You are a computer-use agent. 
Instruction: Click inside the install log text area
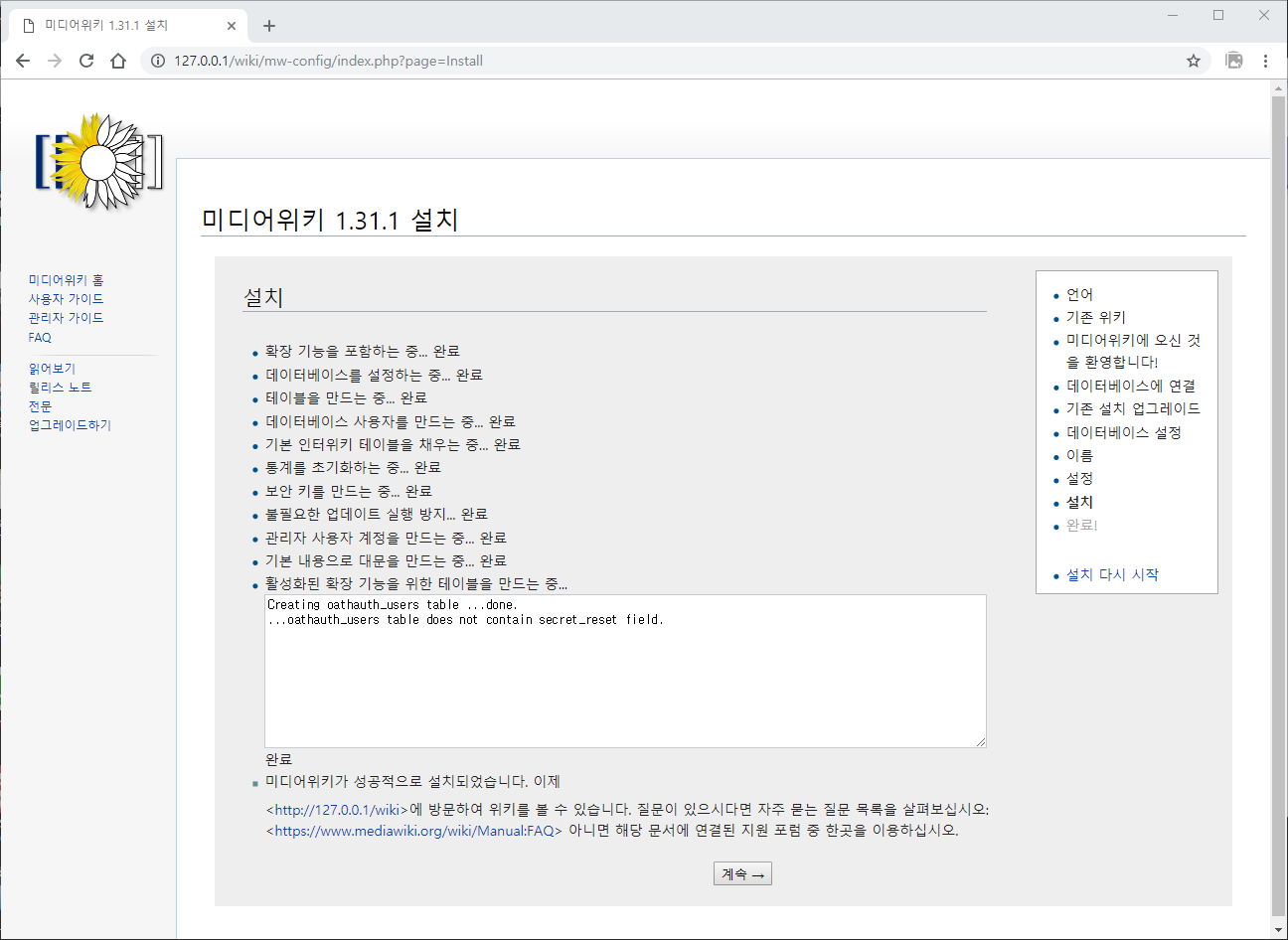(x=625, y=671)
